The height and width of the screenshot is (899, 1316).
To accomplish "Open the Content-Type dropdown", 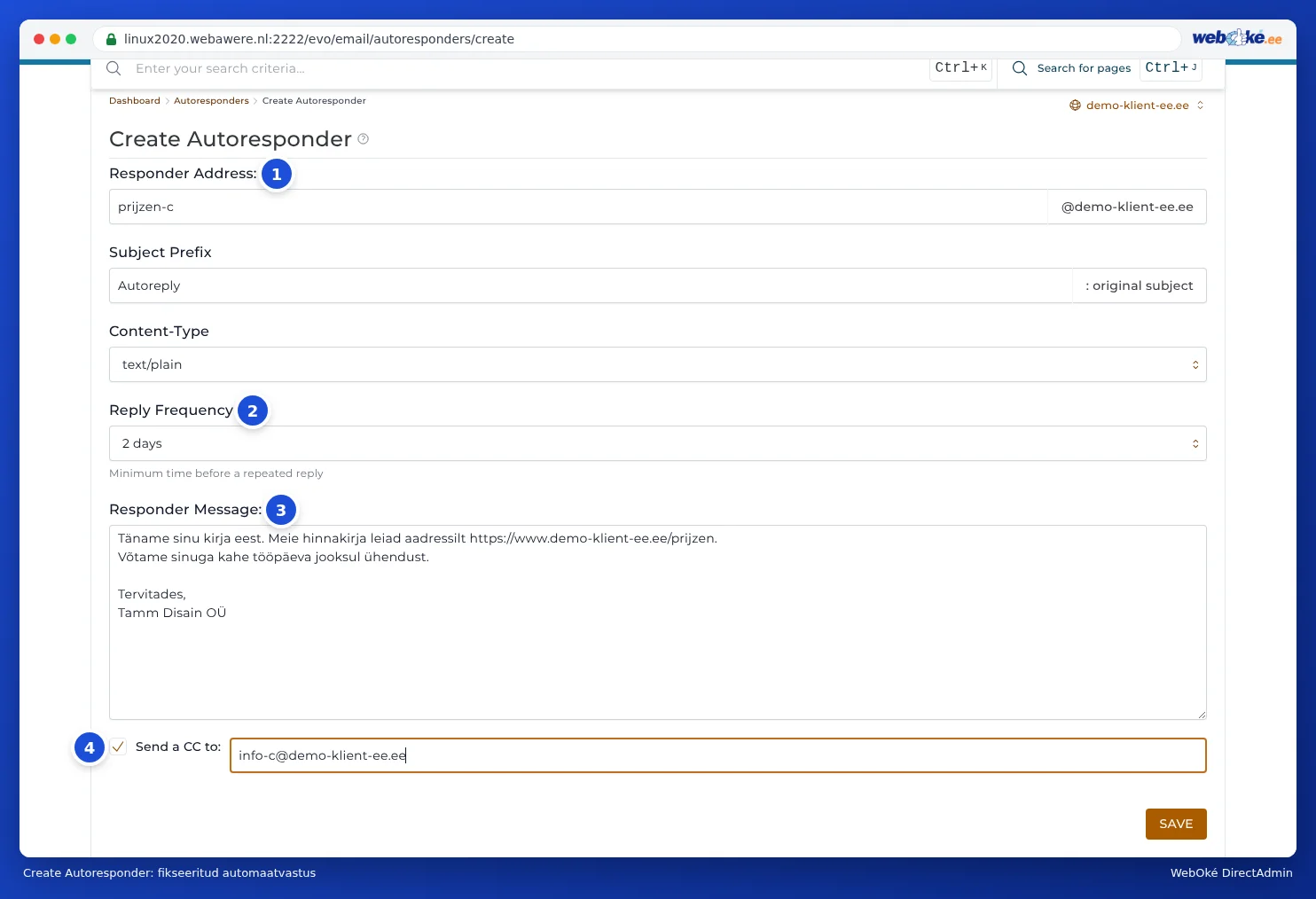I will click(x=657, y=364).
